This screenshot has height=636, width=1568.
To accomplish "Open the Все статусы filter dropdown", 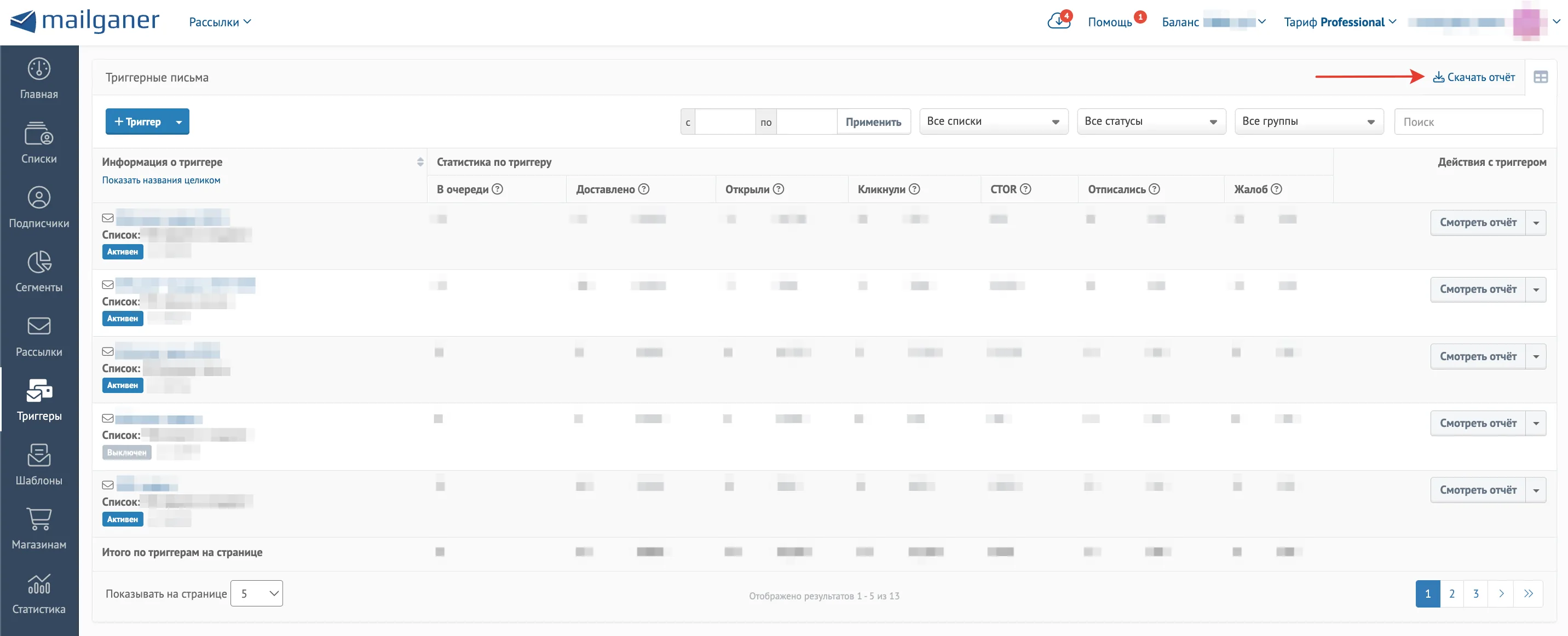I will click(1151, 122).
